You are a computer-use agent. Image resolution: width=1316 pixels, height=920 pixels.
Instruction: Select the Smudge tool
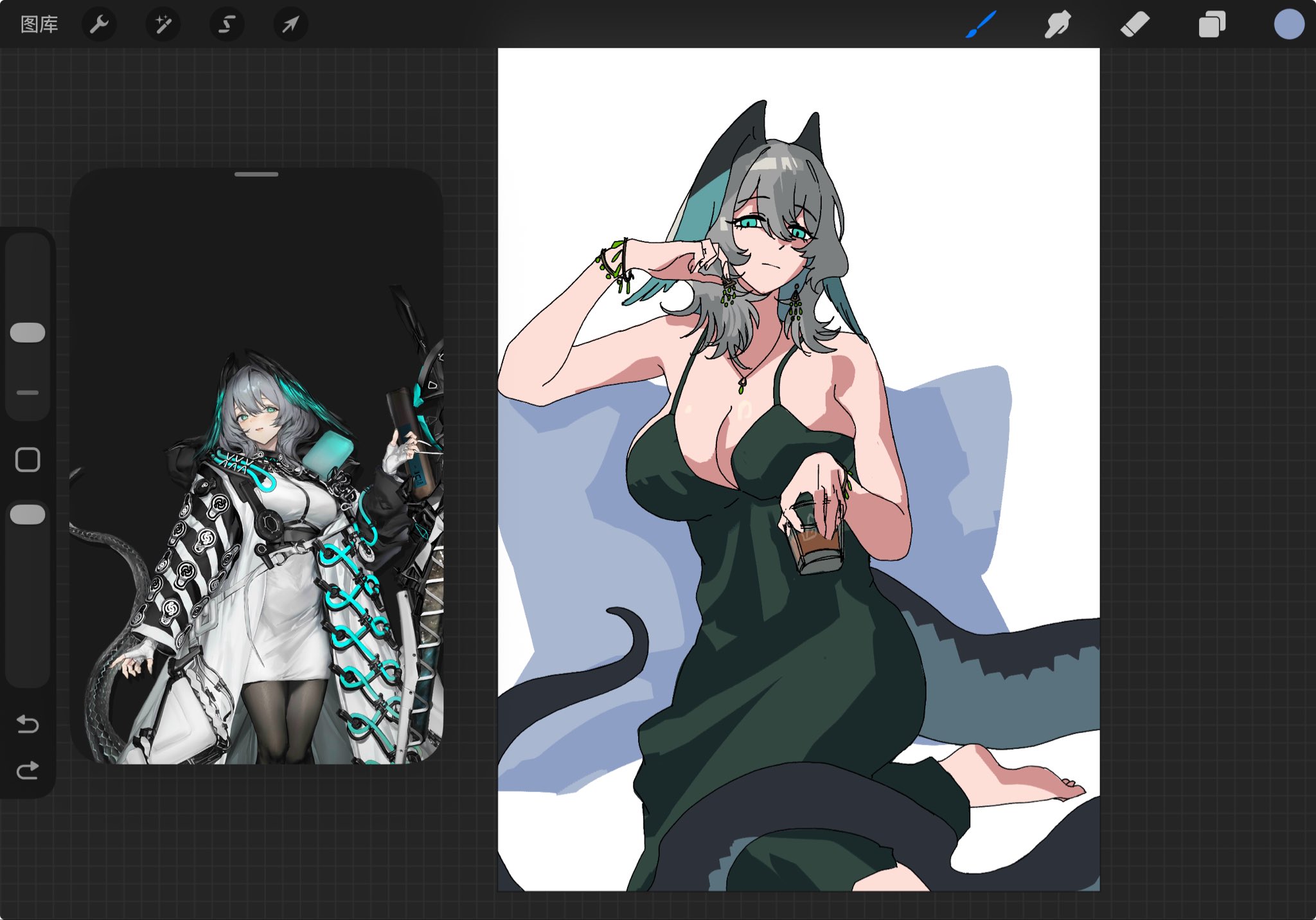pyautogui.click(x=1057, y=24)
